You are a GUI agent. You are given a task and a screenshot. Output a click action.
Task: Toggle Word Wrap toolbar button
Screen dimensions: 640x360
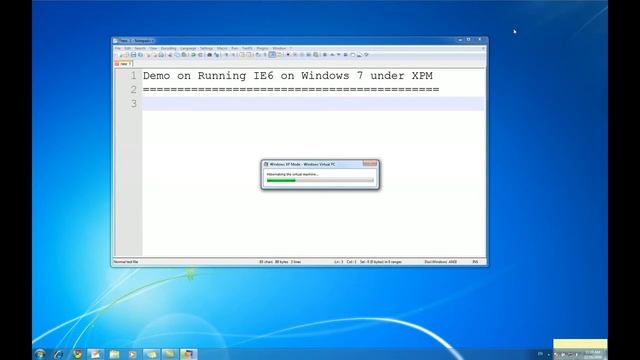click(x=258, y=55)
